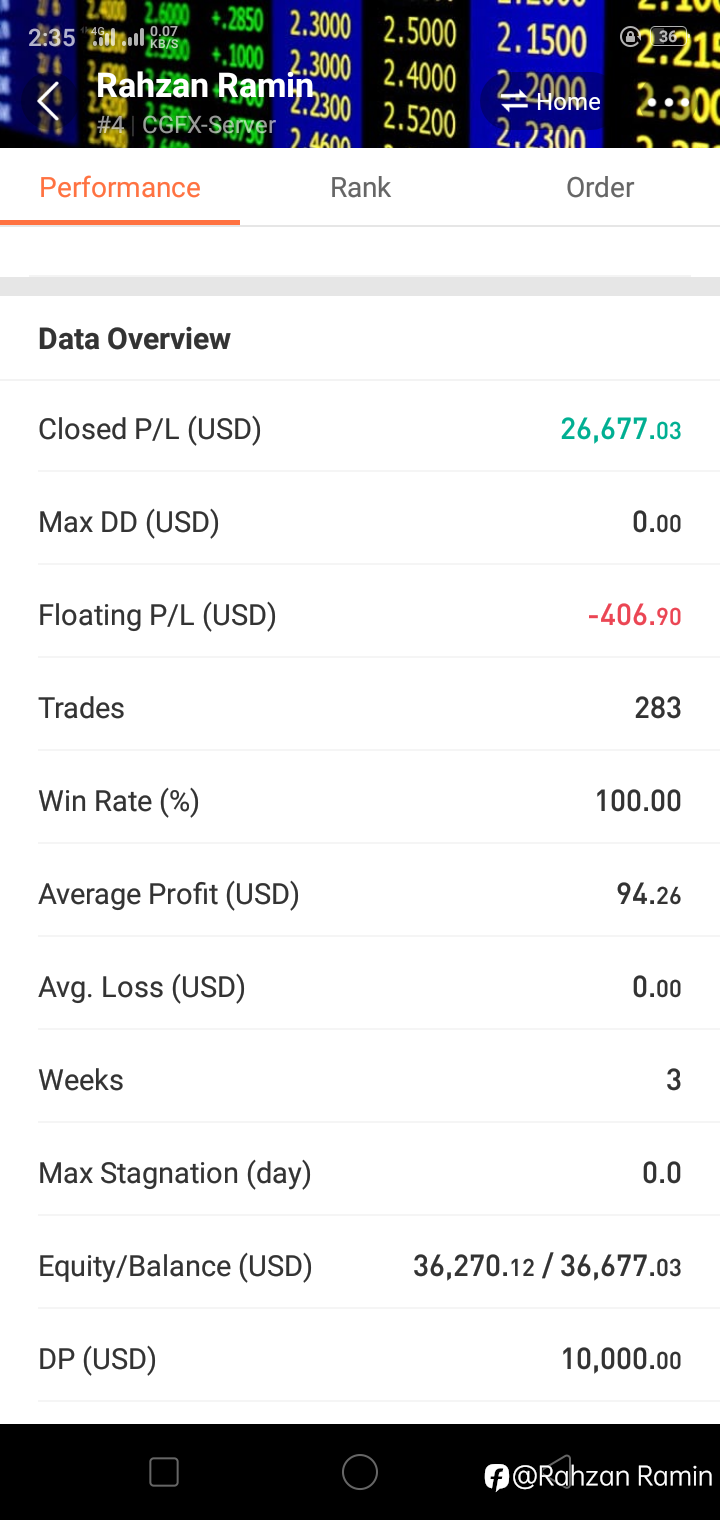Tap Android back triangle button
The image size is (720, 1520).
(558, 1472)
